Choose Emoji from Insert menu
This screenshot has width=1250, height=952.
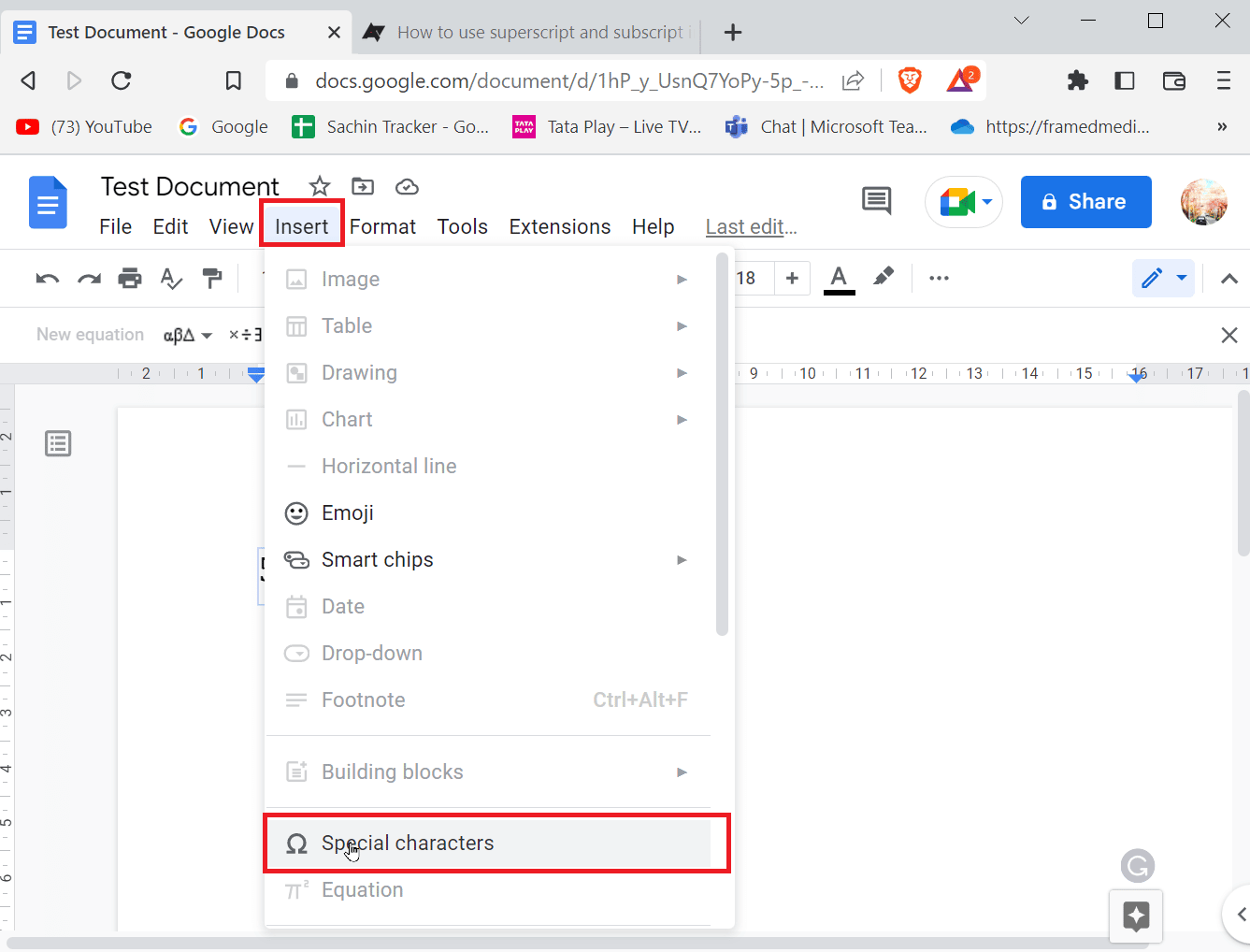(x=487, y=512)
